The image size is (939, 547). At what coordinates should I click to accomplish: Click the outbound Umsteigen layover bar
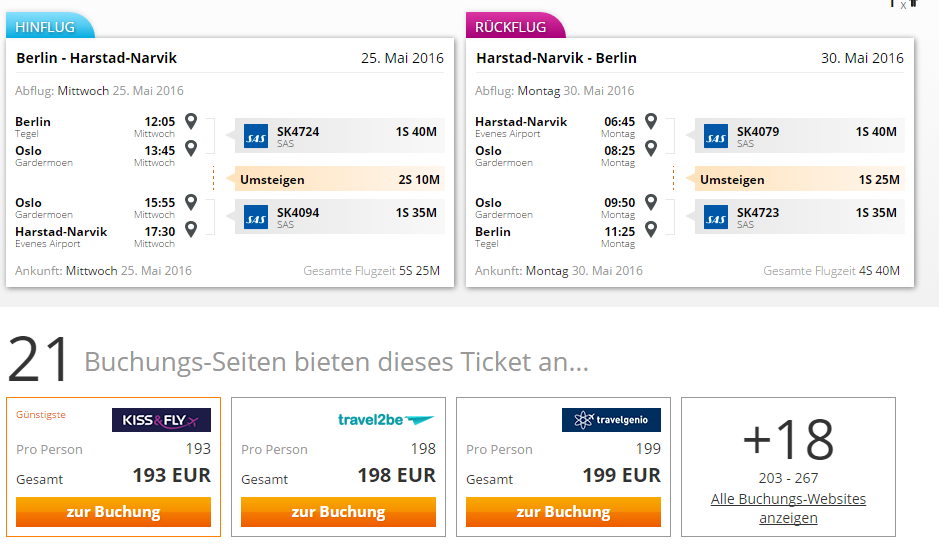pos(340,179)
